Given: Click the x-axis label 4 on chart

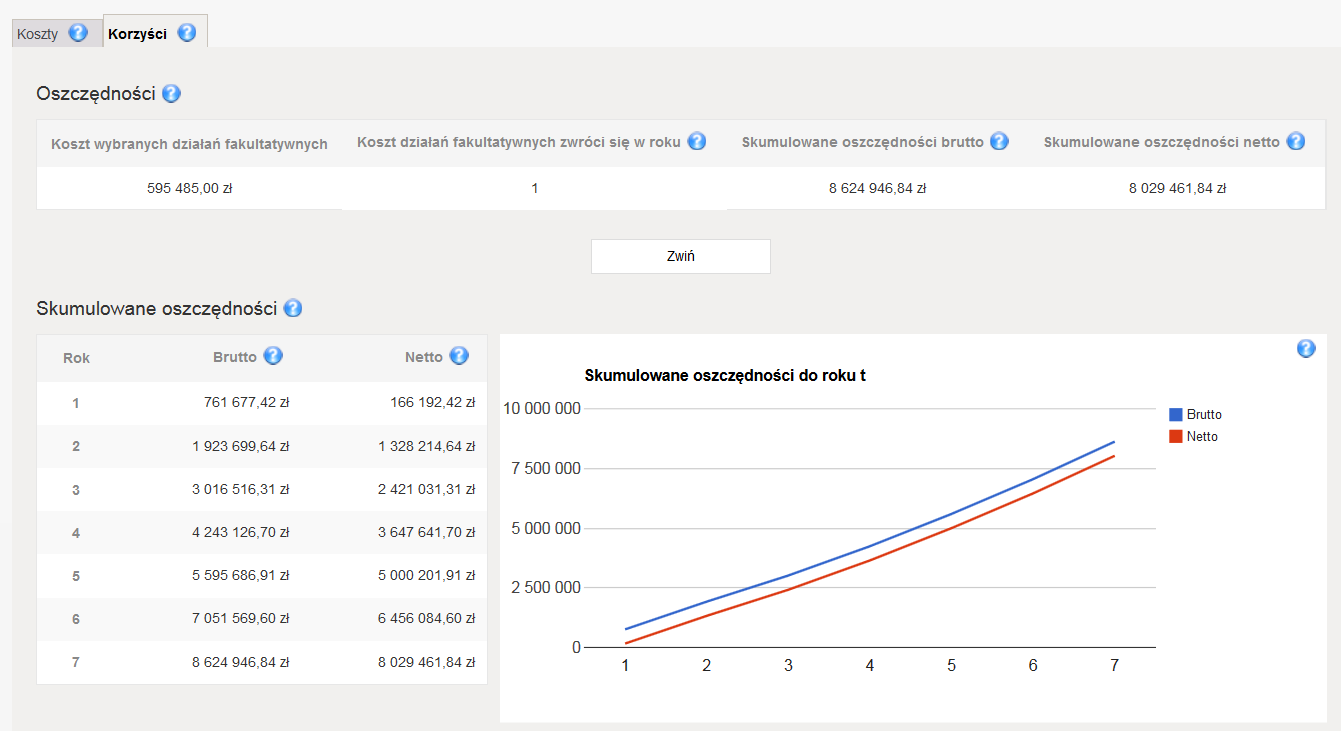Looking at the screenshot, I should click(x=870, y=665).
